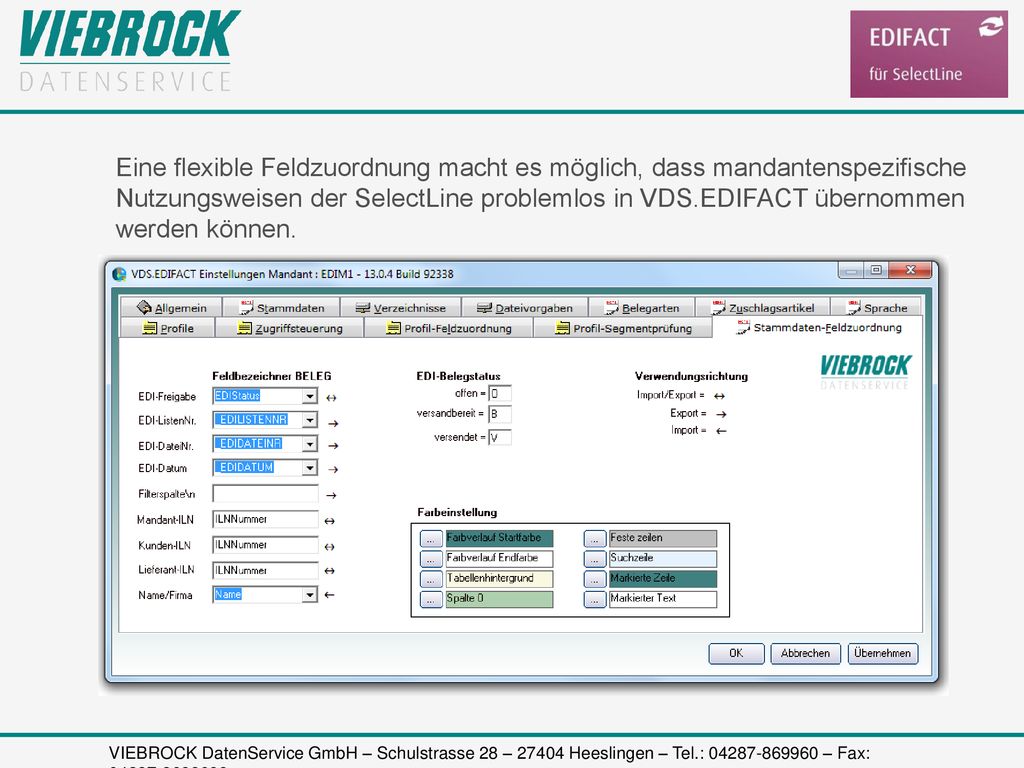This screenshot has height=768, width=1024.
Task: Click the Filterspalte input field
Action: click(x=265, y=494)
